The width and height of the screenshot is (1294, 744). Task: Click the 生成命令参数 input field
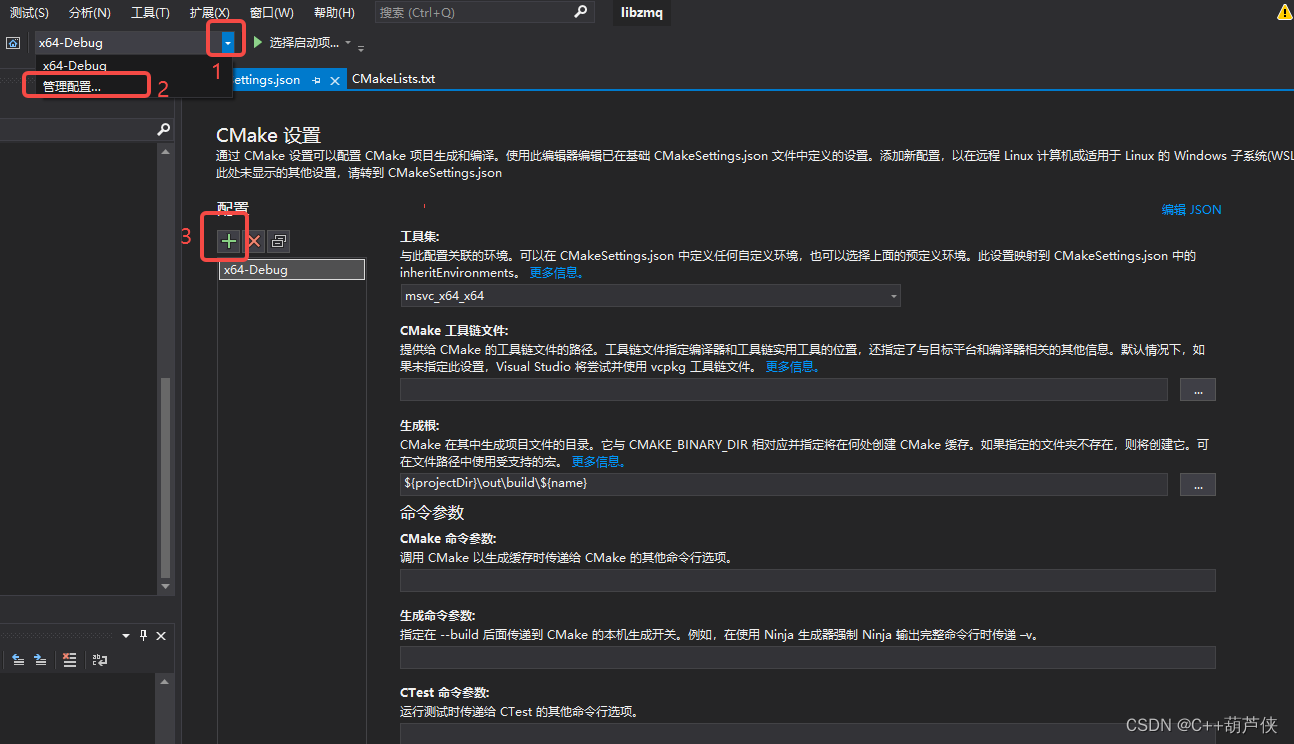pos(808,657)
